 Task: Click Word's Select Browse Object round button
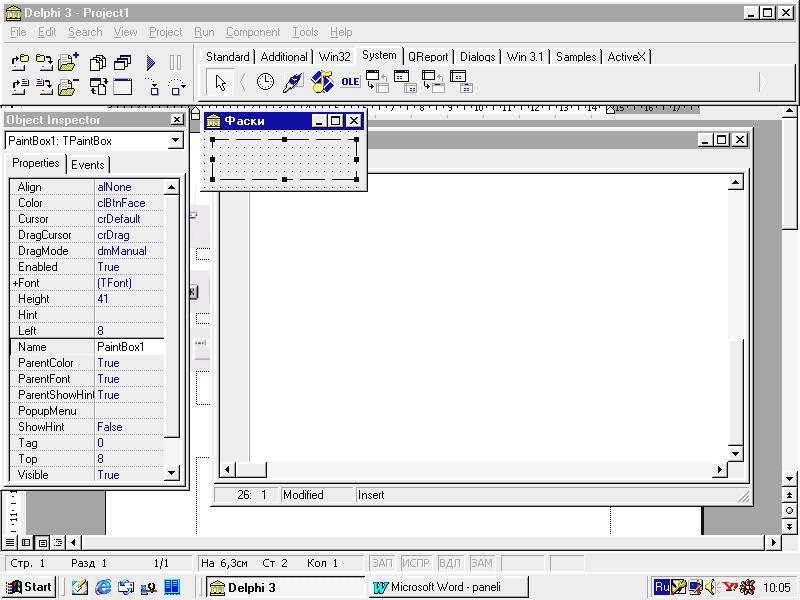tap(789, 510)
